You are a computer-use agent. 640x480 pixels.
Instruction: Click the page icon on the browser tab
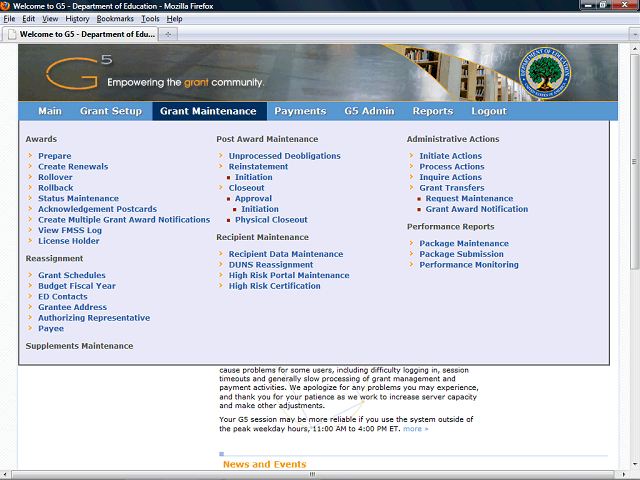(x=12, y=34)
